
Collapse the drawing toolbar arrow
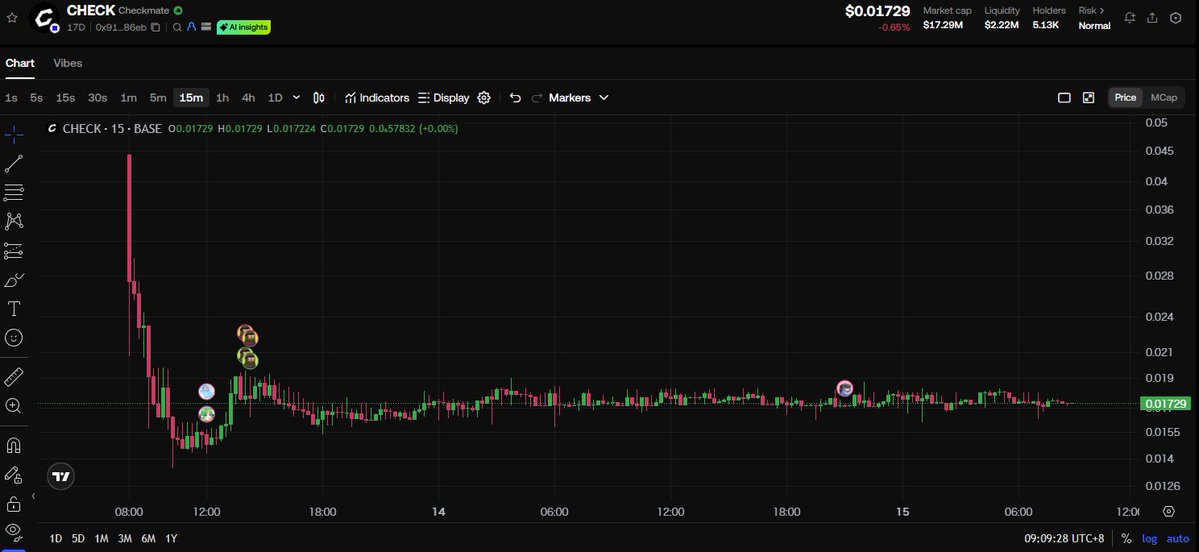click(x=33, y=496)
